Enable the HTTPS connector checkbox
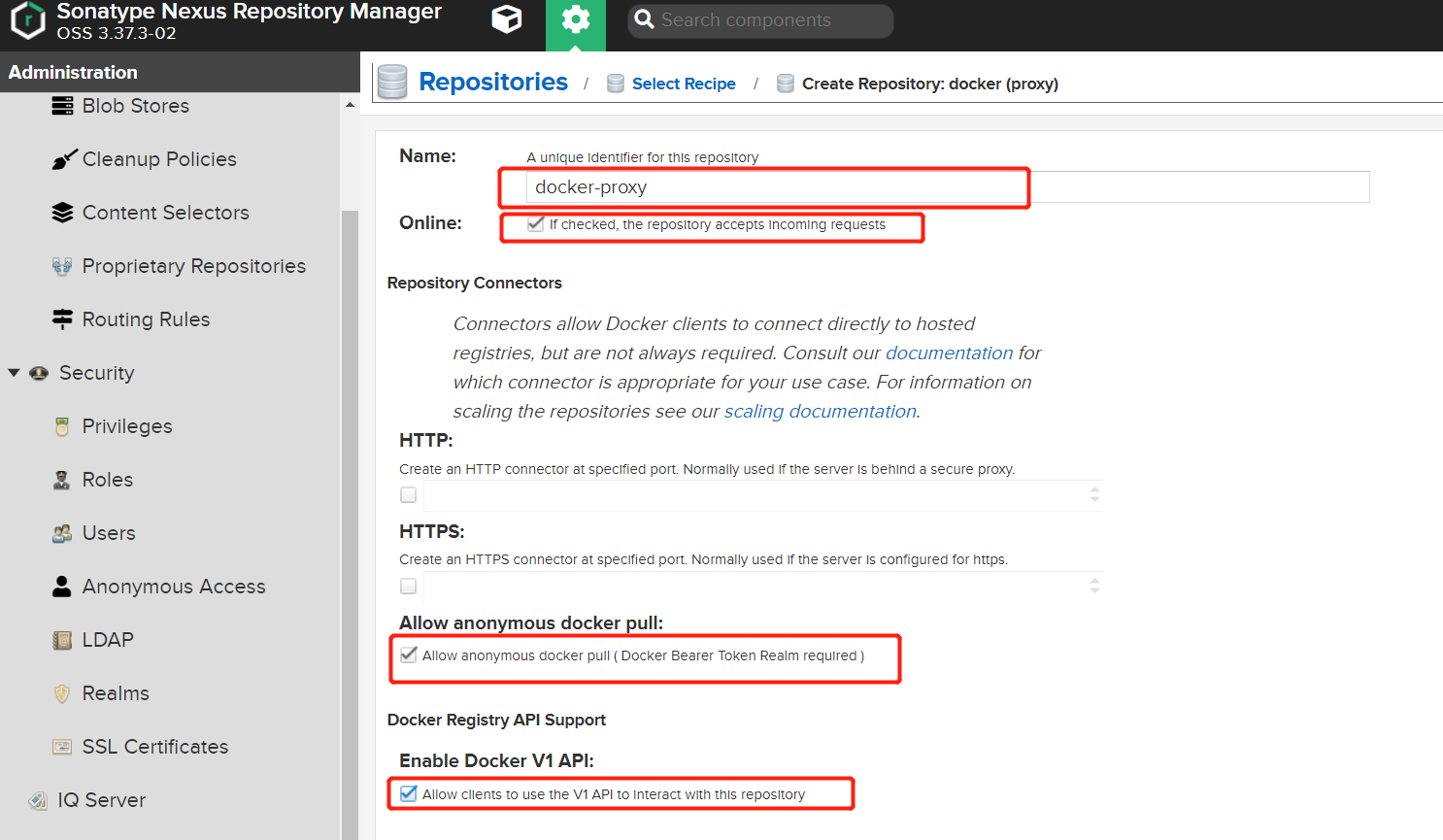Image resolution: width=1443 pixels, height=840 pixels. (x=409, y=586)
